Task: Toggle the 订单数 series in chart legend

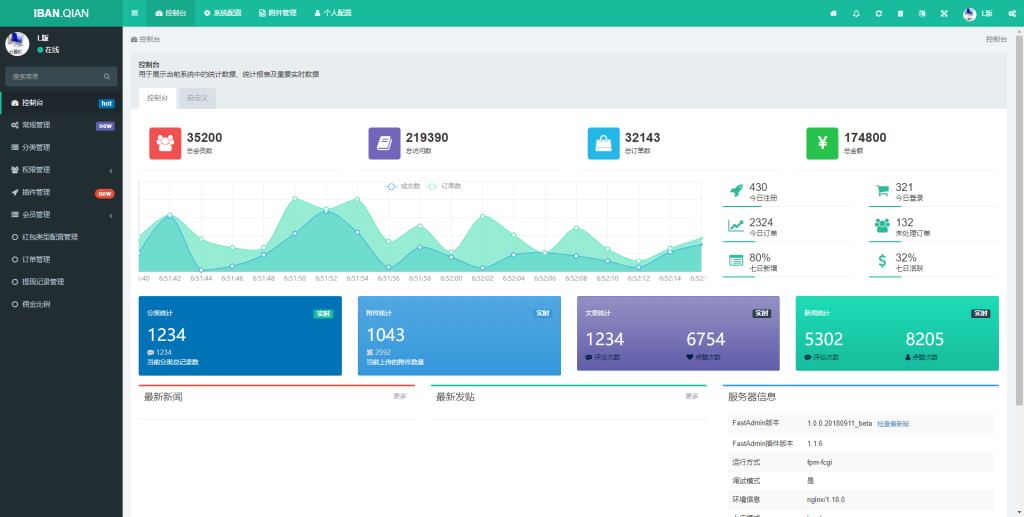Action: pyautogui.click(x=444, y=186)
